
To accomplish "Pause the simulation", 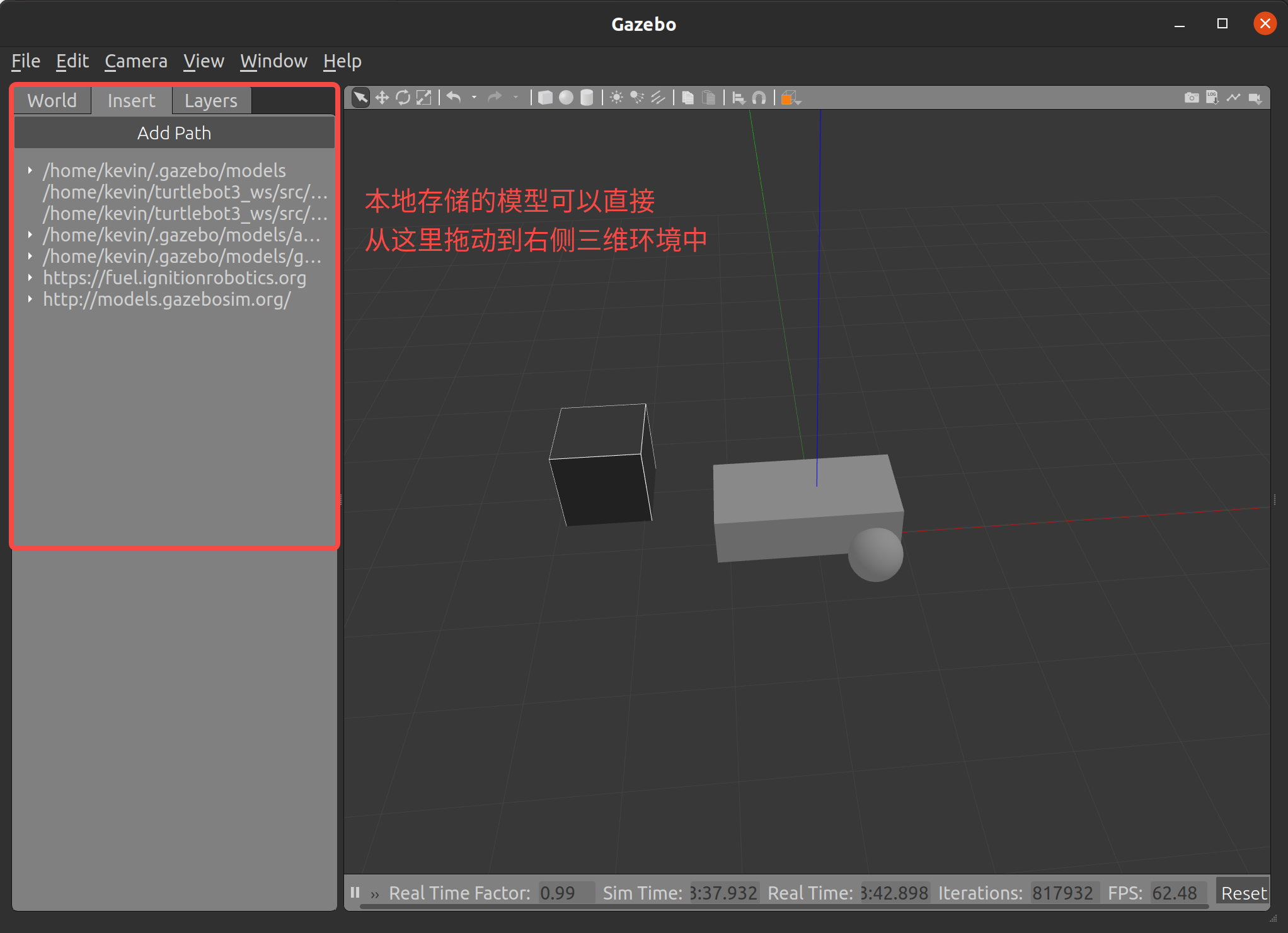I will pyautogui.click(x=355, y=893).
